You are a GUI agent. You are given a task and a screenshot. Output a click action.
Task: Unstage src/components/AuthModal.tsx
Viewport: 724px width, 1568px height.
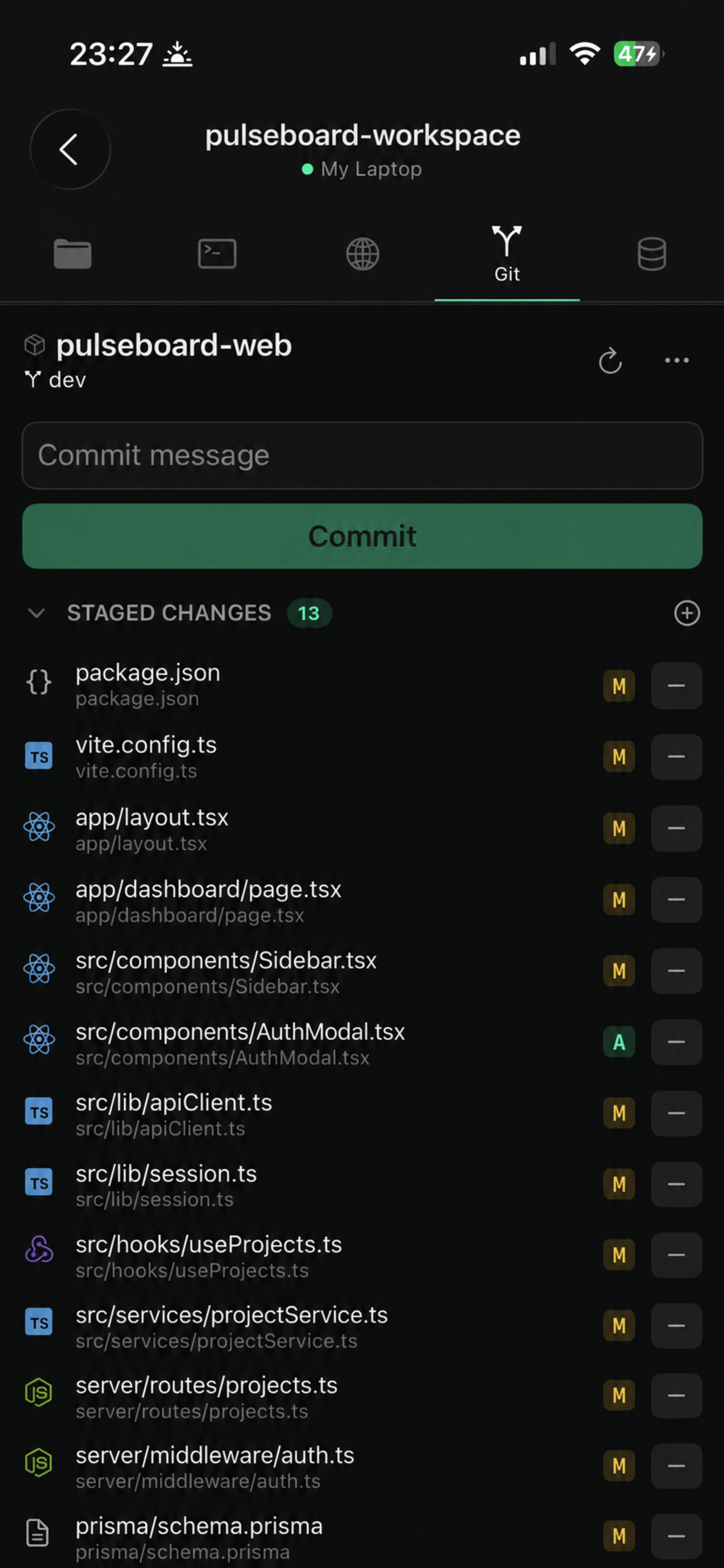coord(677,1042)
